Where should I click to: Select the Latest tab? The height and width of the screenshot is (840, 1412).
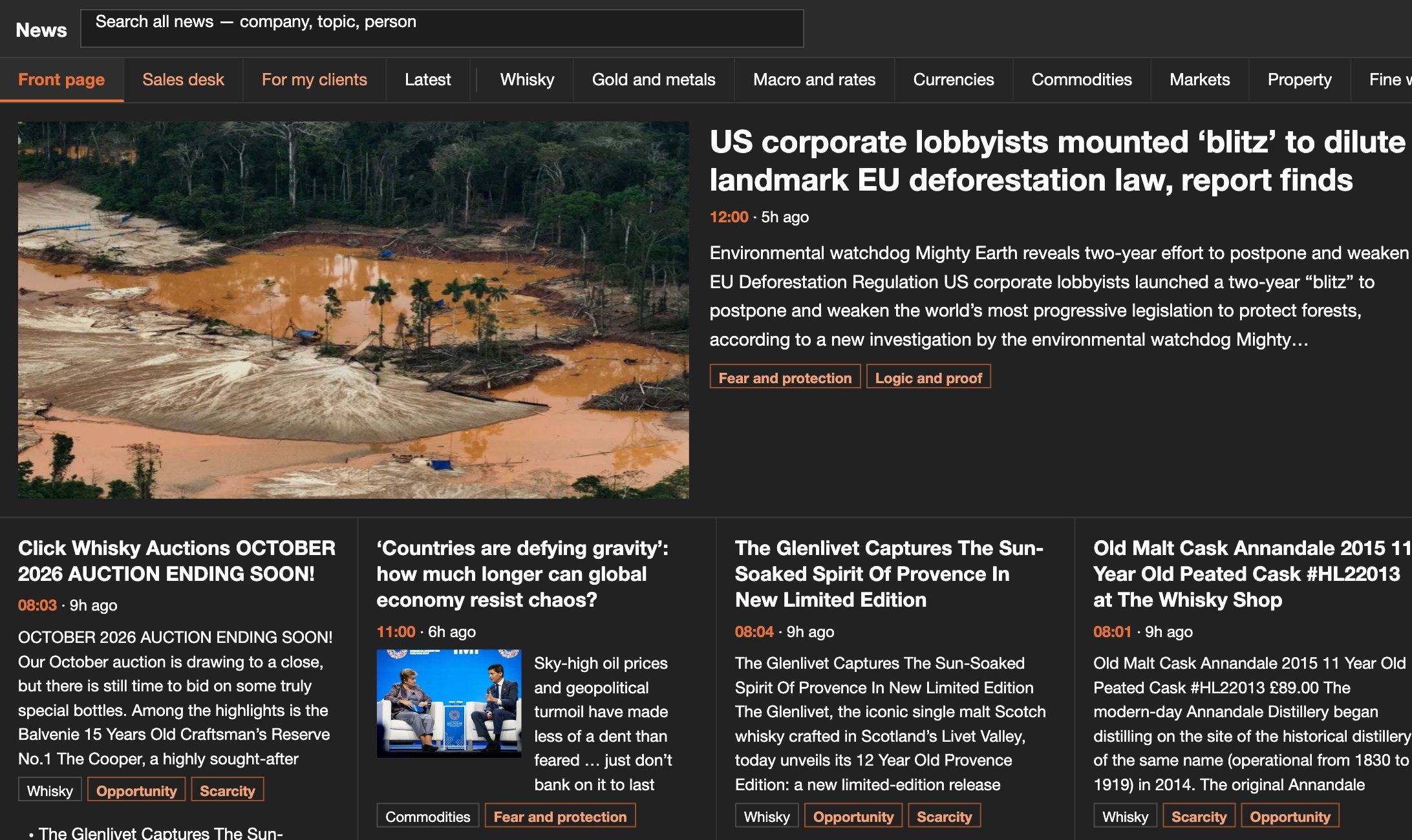[428, 79]
